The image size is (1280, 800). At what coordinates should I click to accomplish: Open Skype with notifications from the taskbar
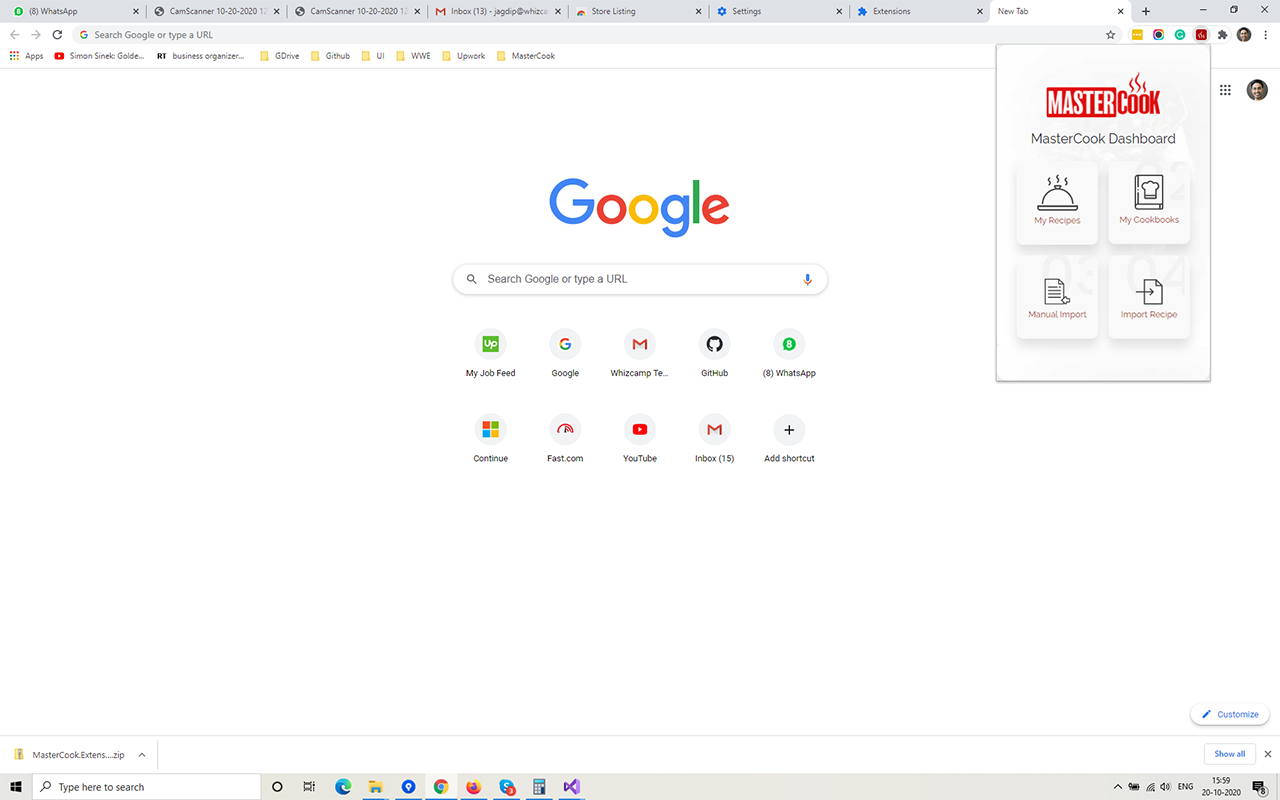[506, 787]
